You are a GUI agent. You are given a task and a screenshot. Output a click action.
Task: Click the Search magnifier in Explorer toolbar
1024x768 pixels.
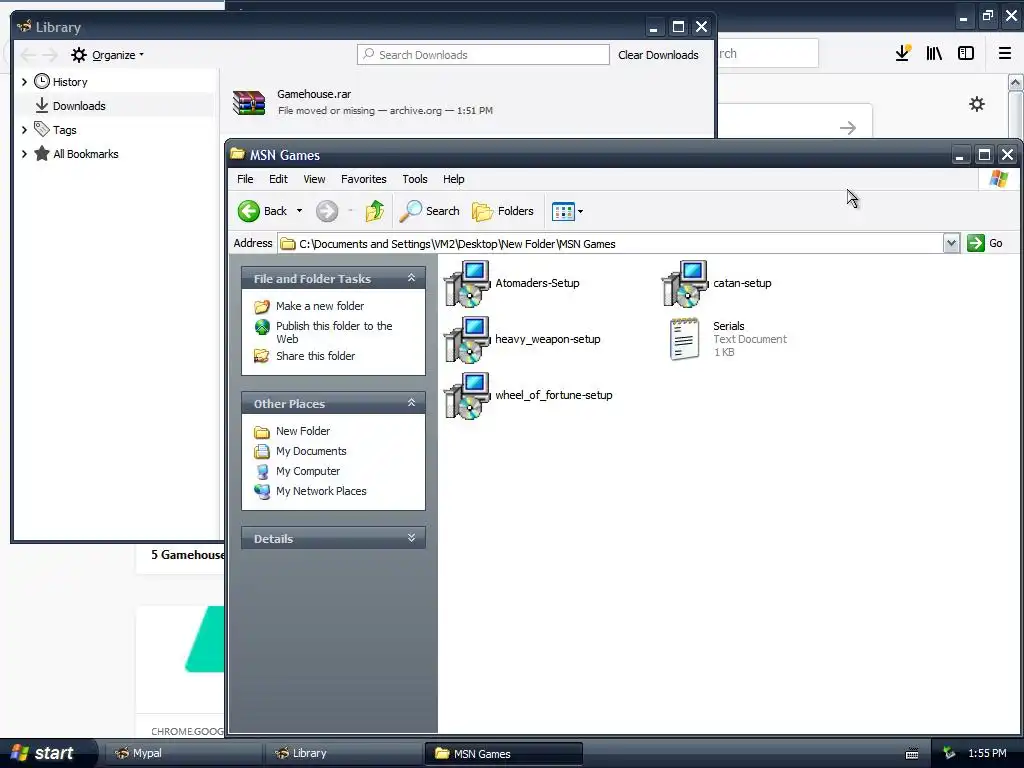(411, 211)
